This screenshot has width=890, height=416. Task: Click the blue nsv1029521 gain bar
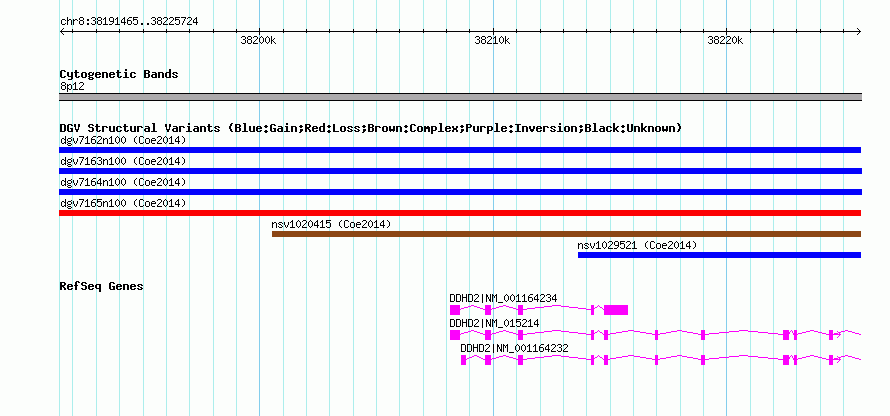[x=720, y=255]
